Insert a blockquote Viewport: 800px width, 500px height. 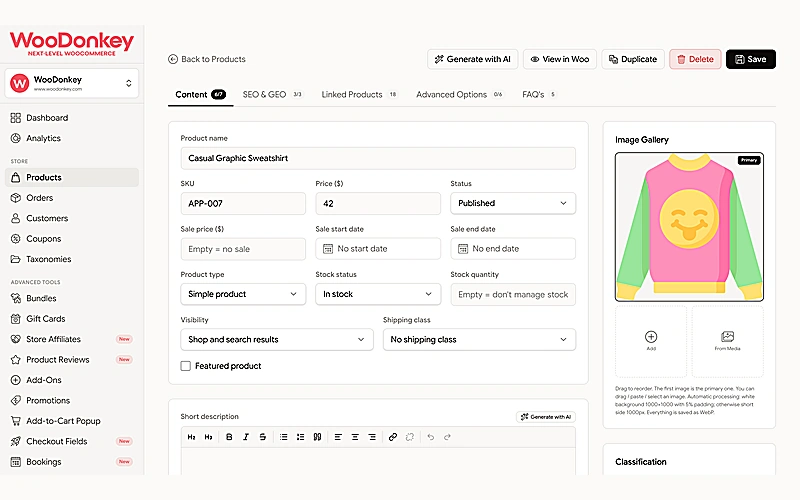(317, 437)
